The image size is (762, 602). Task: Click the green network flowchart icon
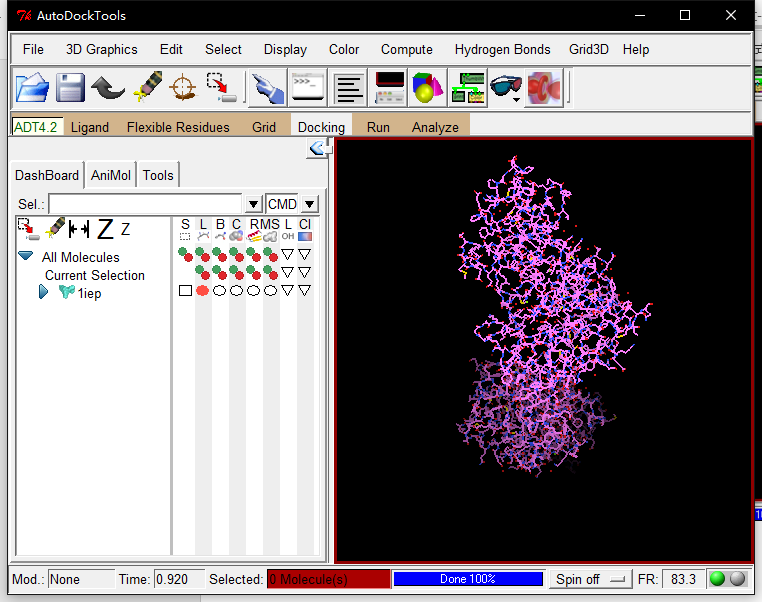(x=468, y=88)
